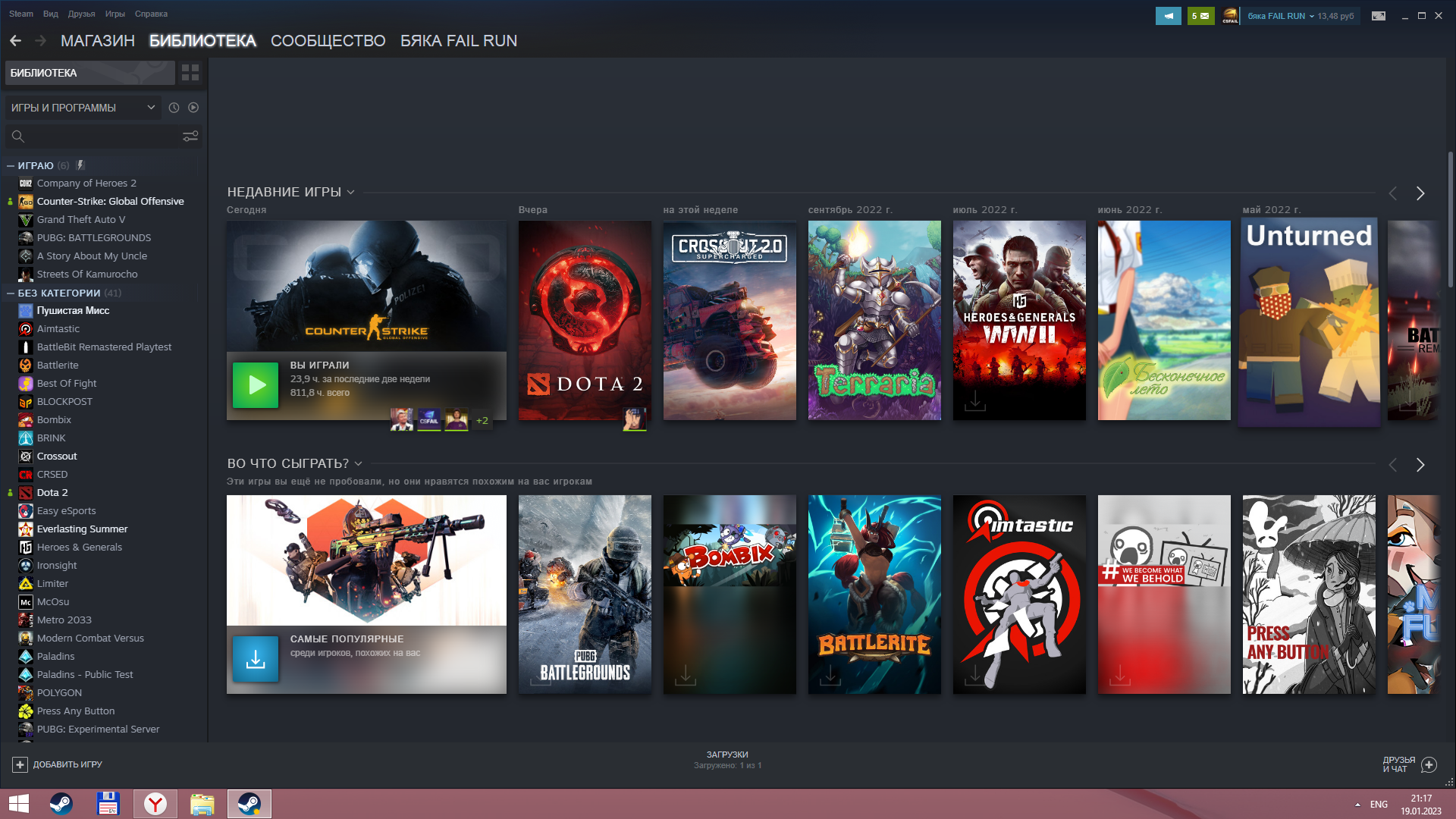Image resolution: width=1456 pixels, height=819 pixels.
Task: Select Dota 2 in the sidebar list
Action: pyautogui.click(x=52, y=492)
